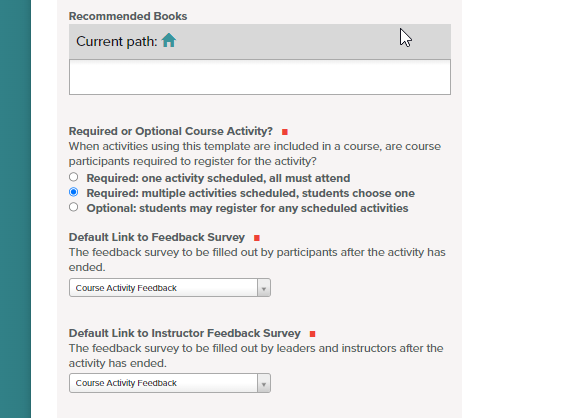Click the 'Current path:' text in the gray bar
Screen dimensions: 577x418
pyautogui.click(x=117, y=41)
